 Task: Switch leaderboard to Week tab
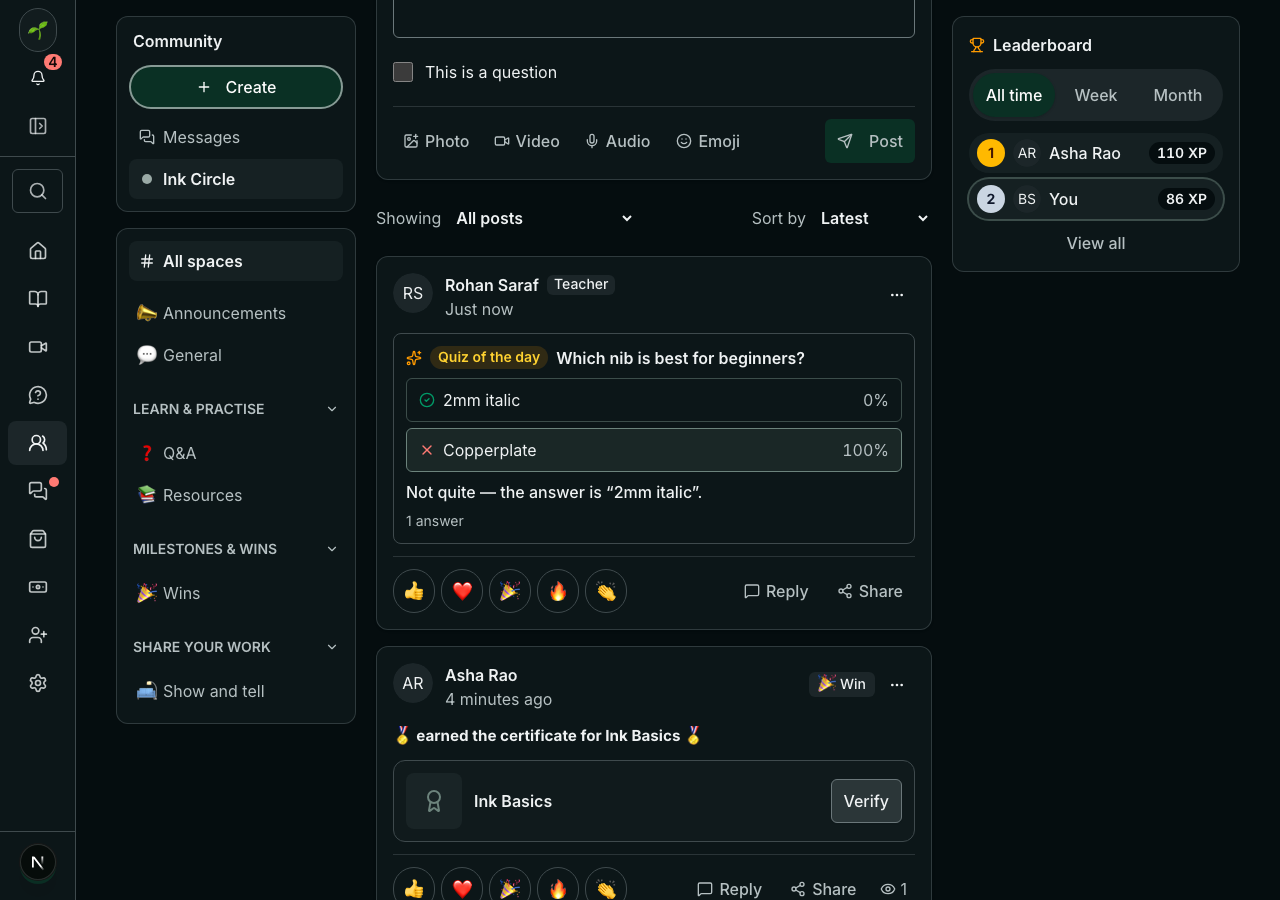click(1096, 95)
